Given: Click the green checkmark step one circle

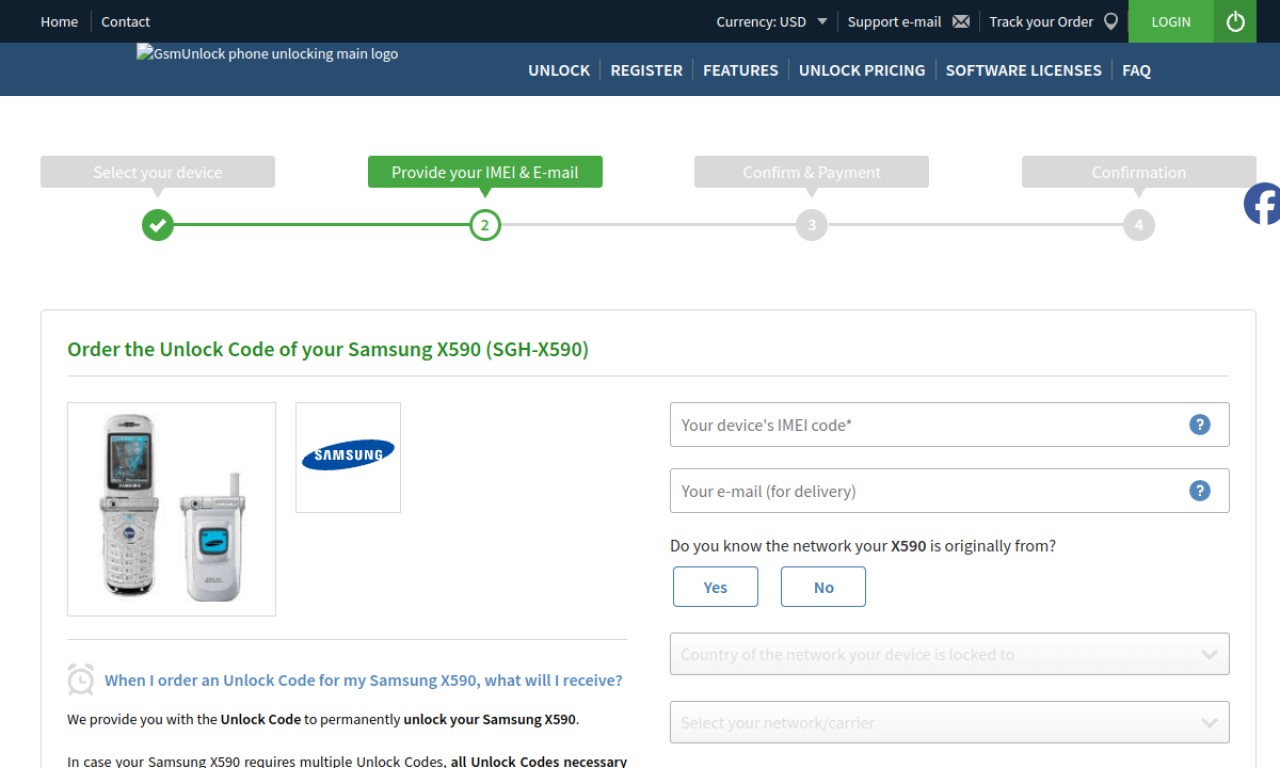Looking at the screenshot, I should pyautogui.click(x=157, y=225).
